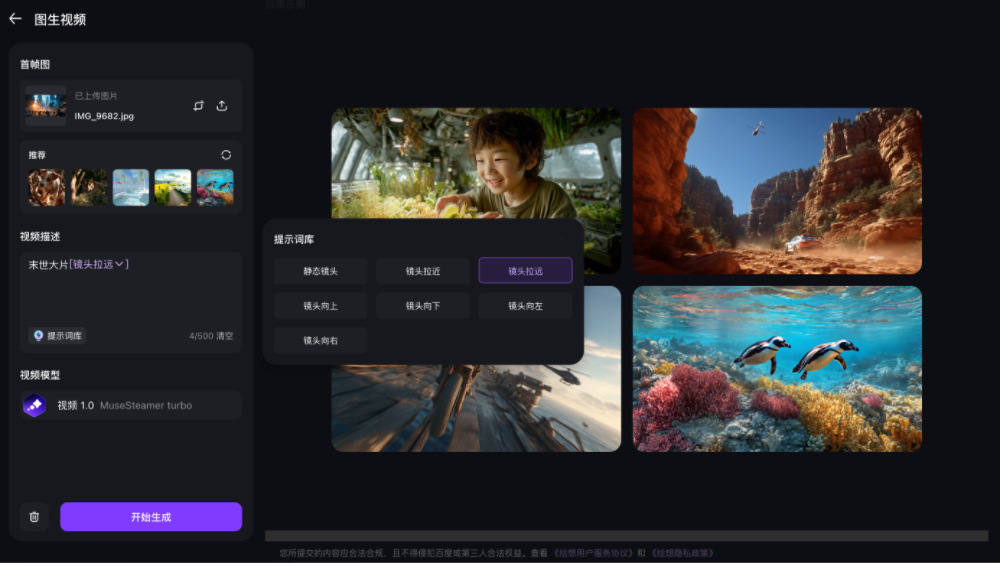Image resolution: width=1000 pixels, height=563 pixels.
Task: Click 清空 to clear the description
Action: [223, 336]
